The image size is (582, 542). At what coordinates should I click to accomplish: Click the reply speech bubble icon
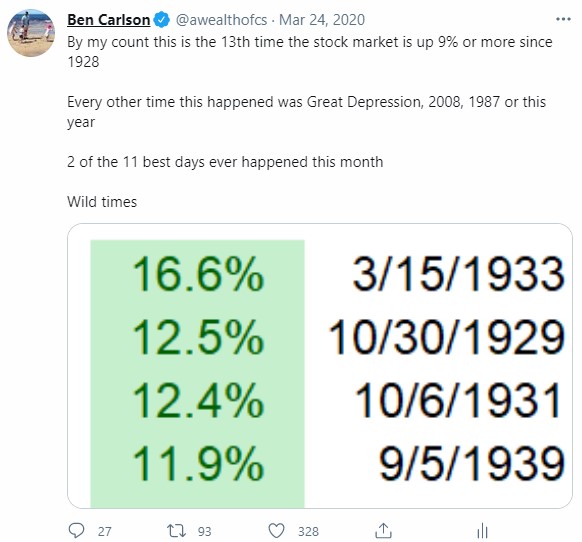pyautogui.click(x=76, y=530)
